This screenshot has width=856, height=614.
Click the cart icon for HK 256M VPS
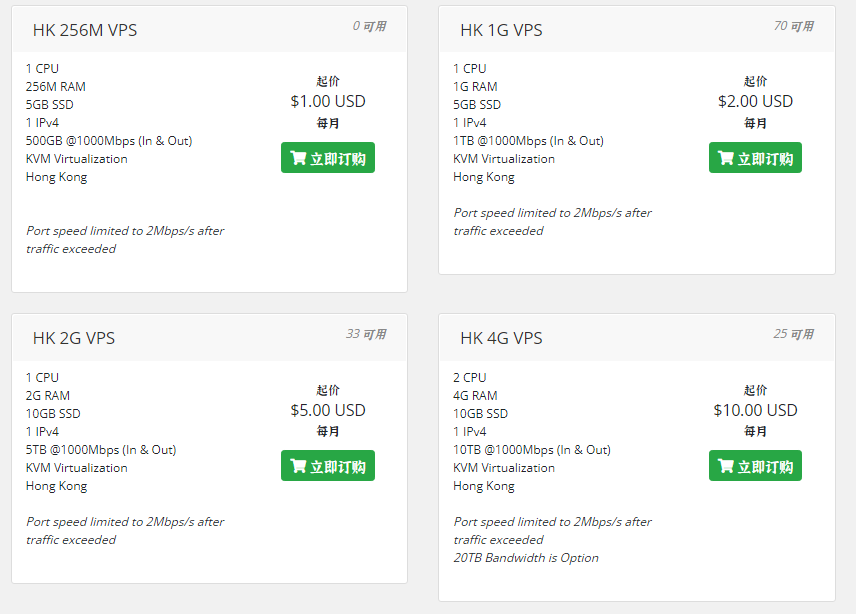[x=298, y=158]
